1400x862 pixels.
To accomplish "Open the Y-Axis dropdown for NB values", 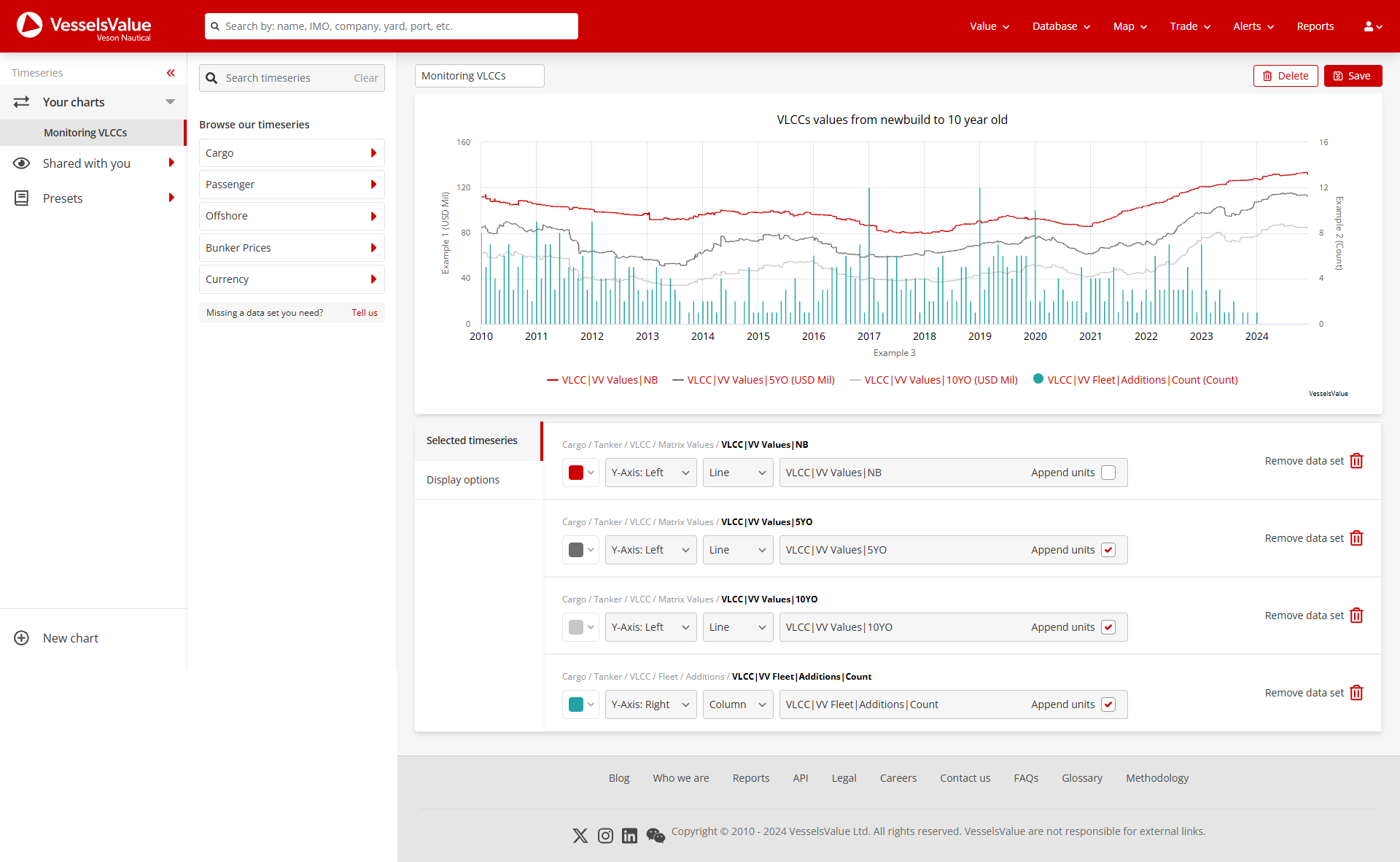I will [650, 472].
